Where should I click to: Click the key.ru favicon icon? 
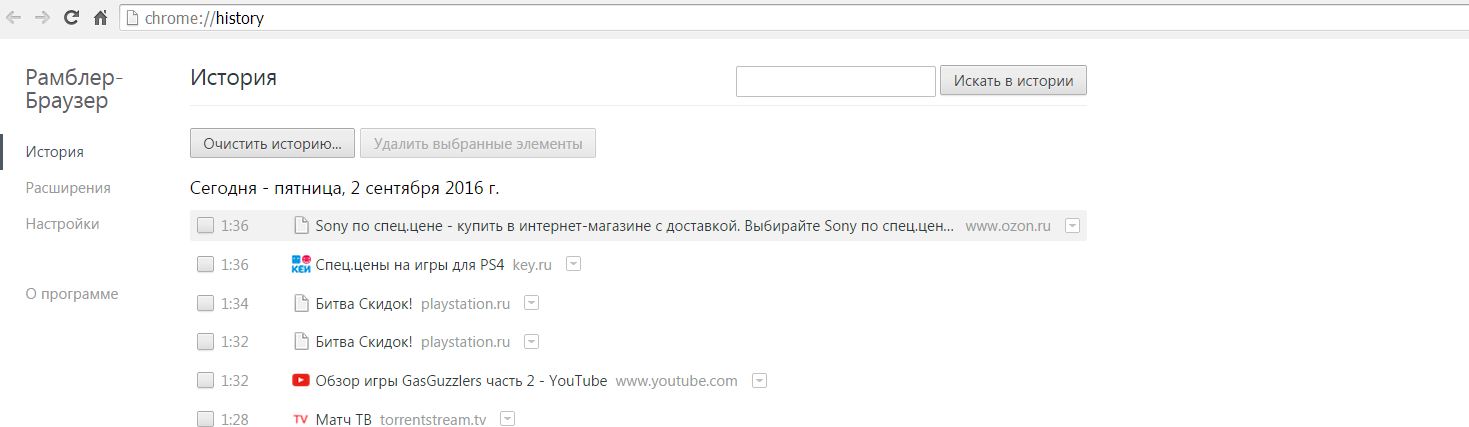coord(300,264)
